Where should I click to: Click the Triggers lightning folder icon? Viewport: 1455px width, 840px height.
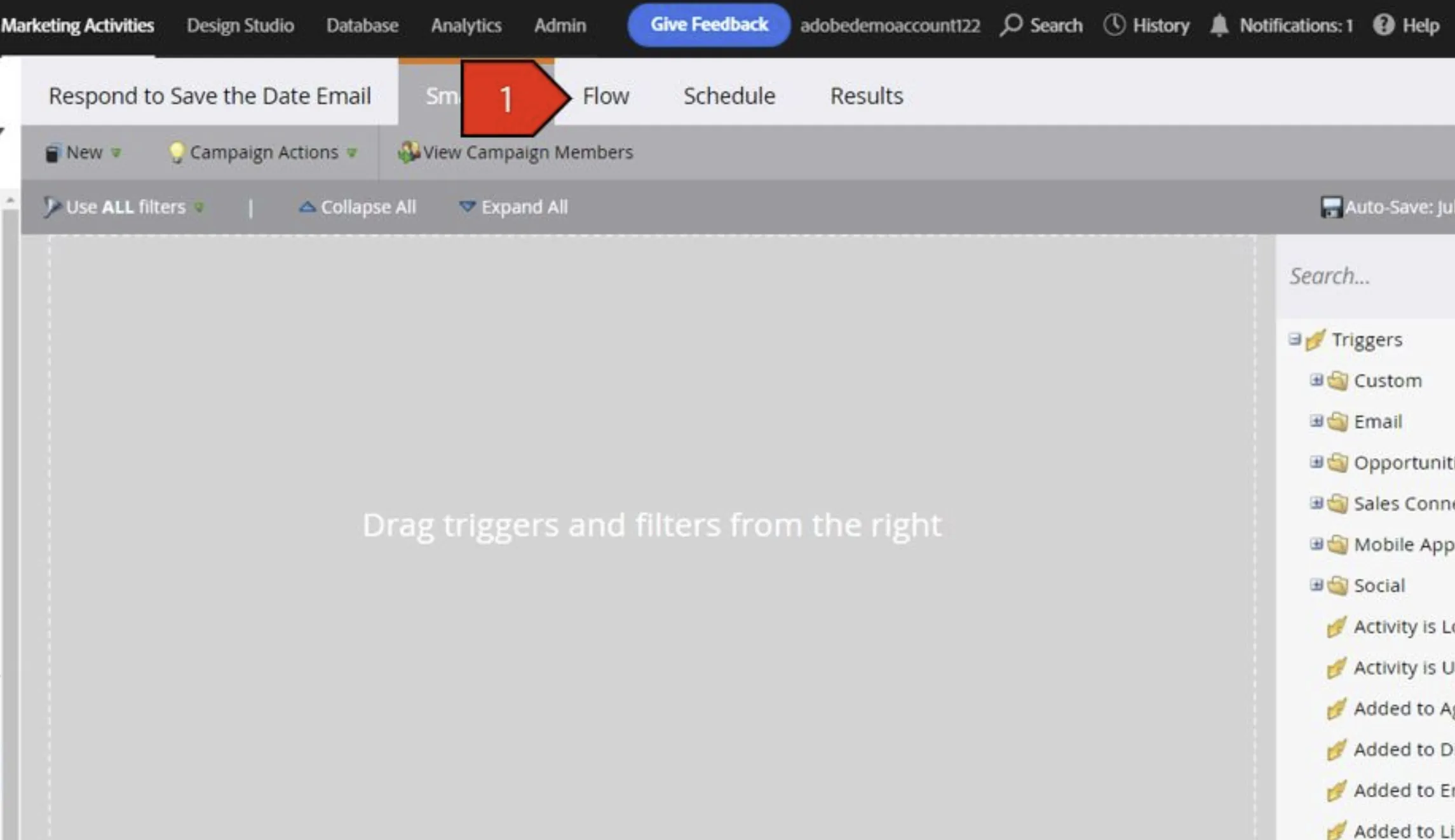(x=1315, y=340)
